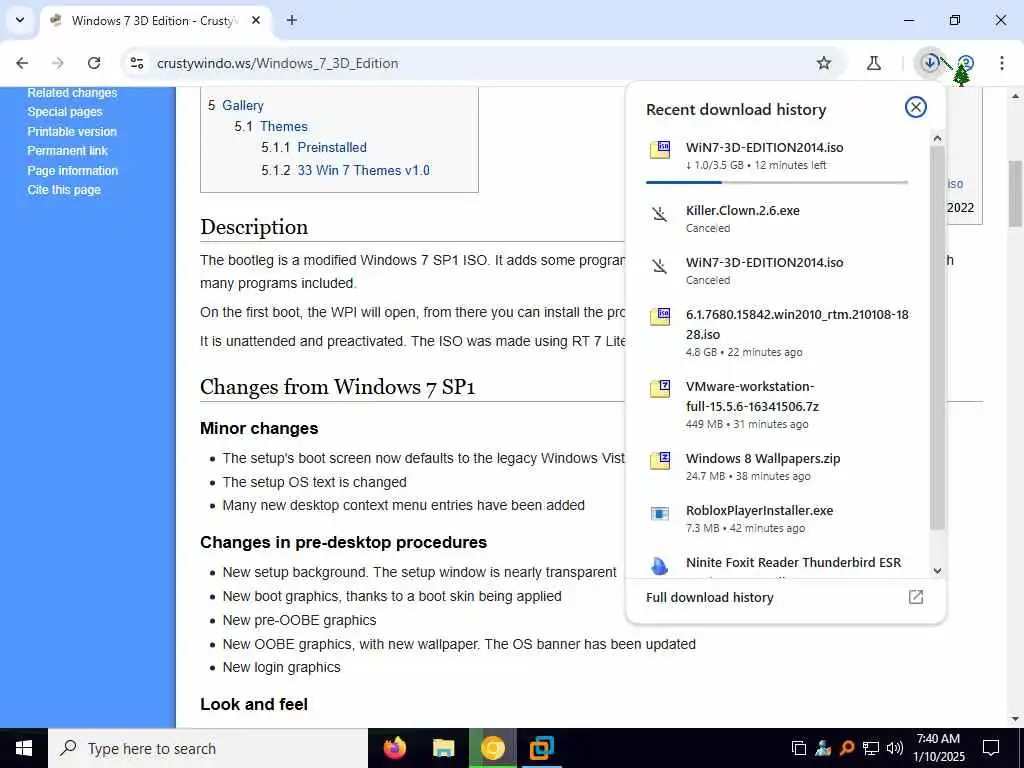Click the Chrome taskbar icon
The width and height of the screenshot is (1024, 768).
point(492,748)
